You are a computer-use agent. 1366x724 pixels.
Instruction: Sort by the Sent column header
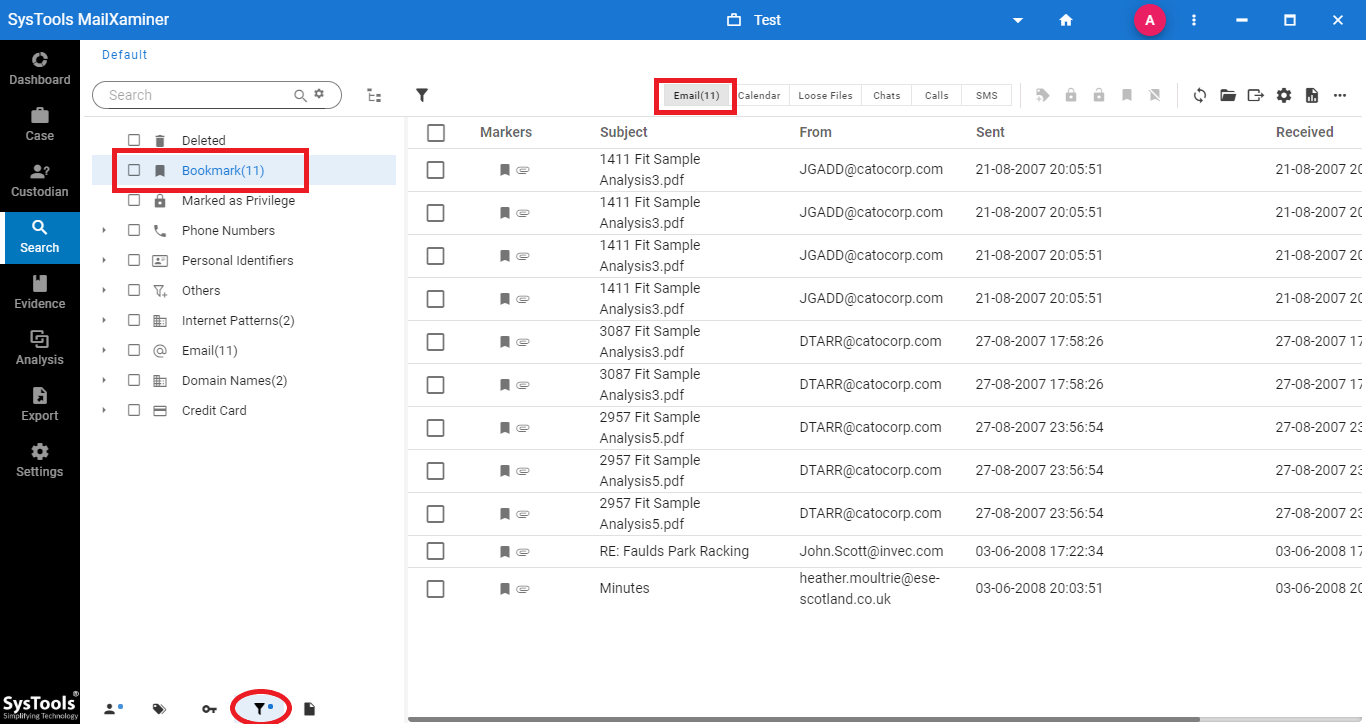(x=990, y=132)
